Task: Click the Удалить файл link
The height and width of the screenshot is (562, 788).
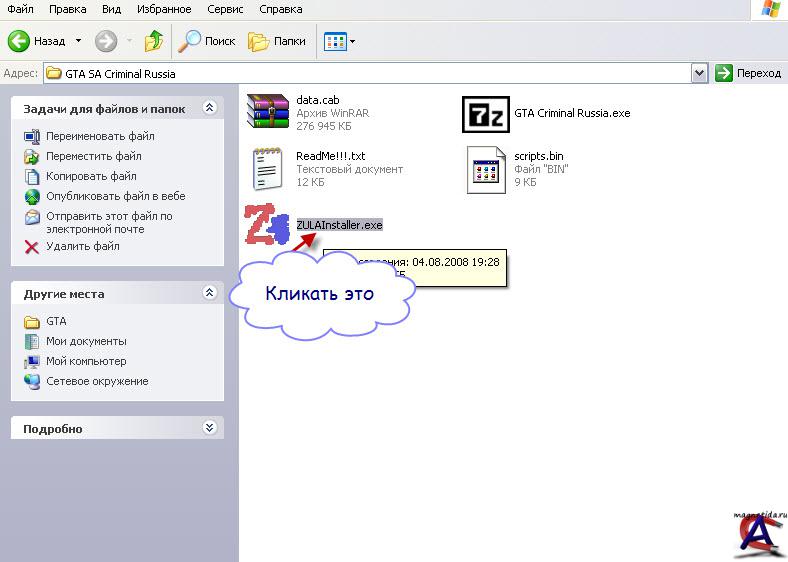Action: (x=82, y=246)
